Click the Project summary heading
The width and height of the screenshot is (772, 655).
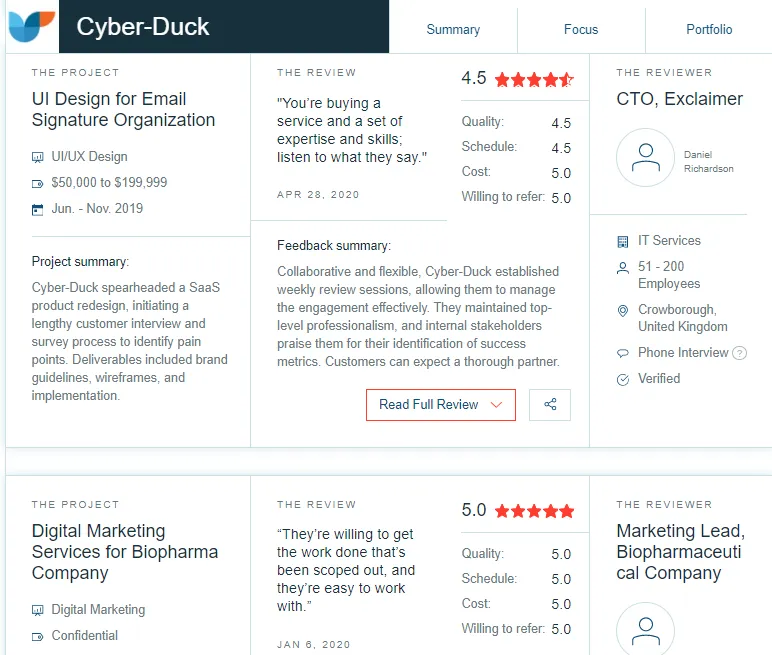click(80, 262)
